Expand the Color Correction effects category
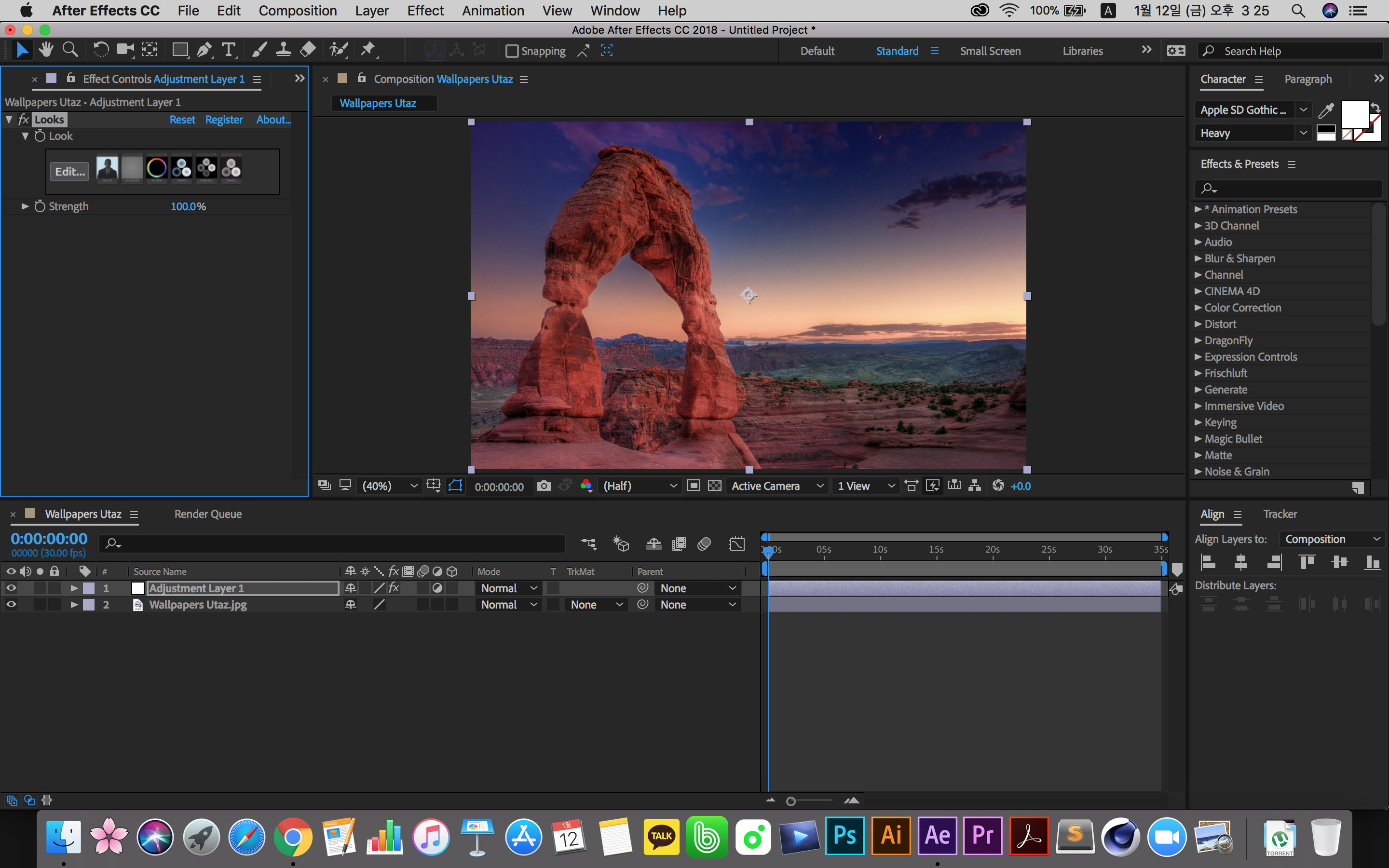The height and width of the screenshot is (868, 1389). (x=1198, y=308)
